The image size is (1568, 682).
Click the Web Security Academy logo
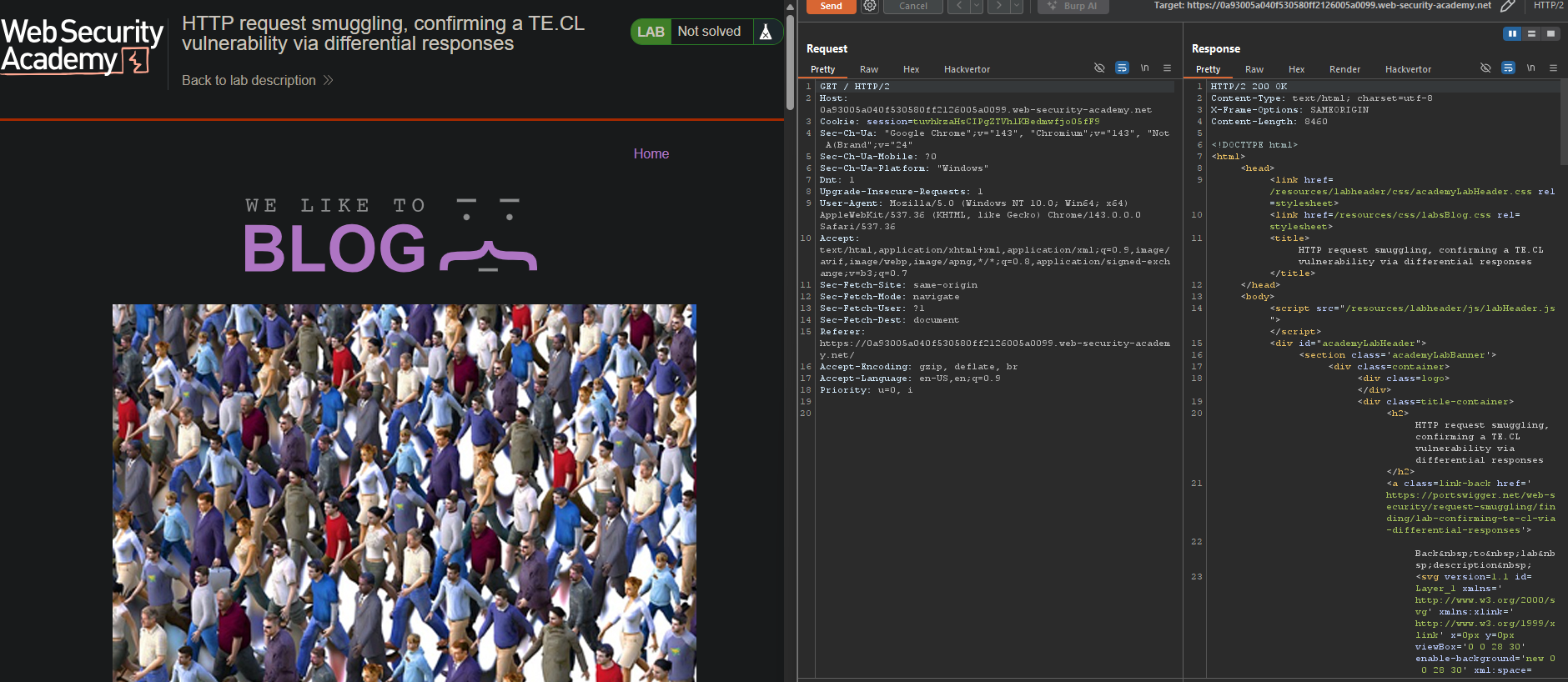point(82,47)
